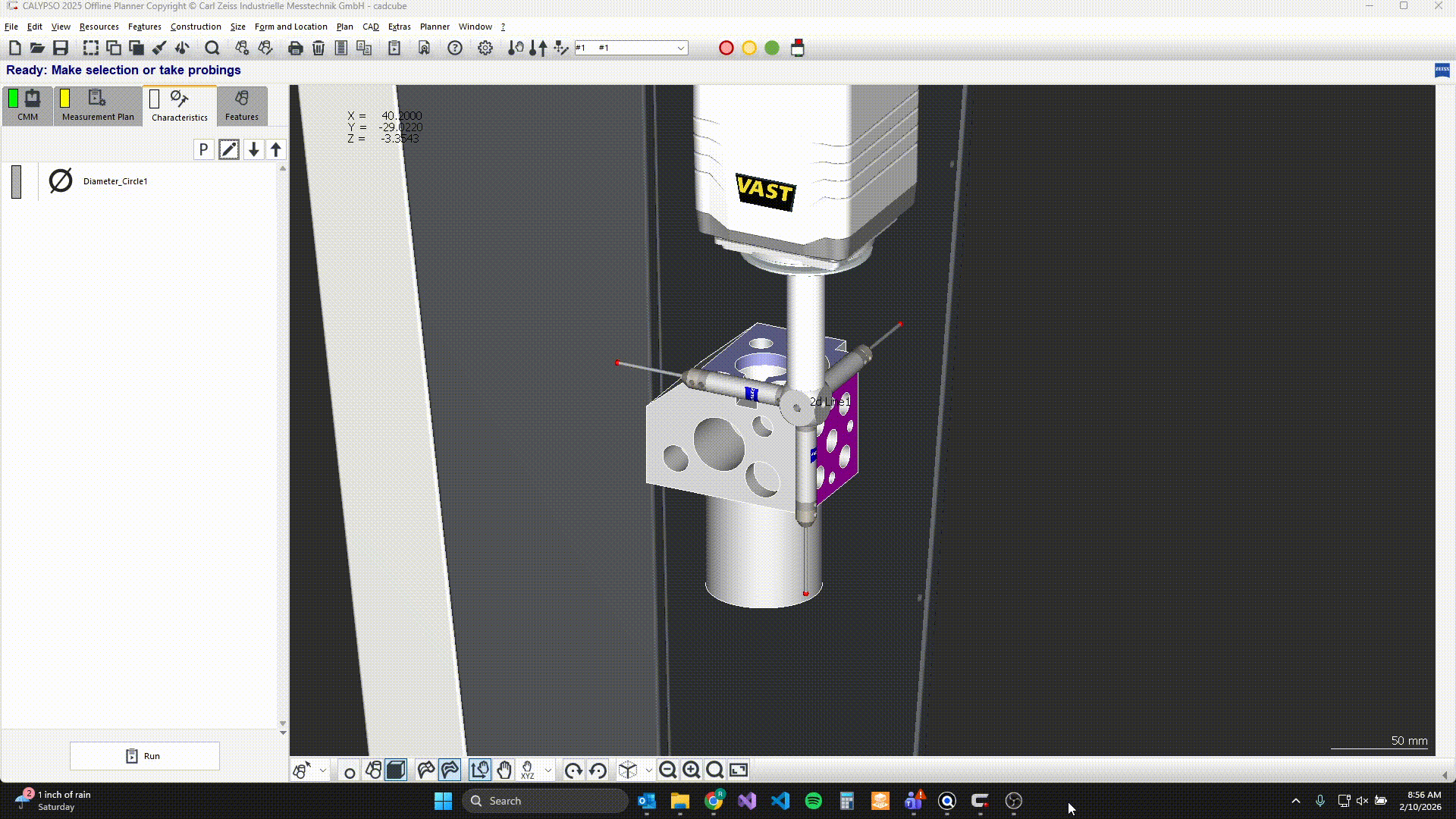
Task: Expand the 3D view cube dropdown arrow
Action: pyautogui.click(x=648, y=770)
